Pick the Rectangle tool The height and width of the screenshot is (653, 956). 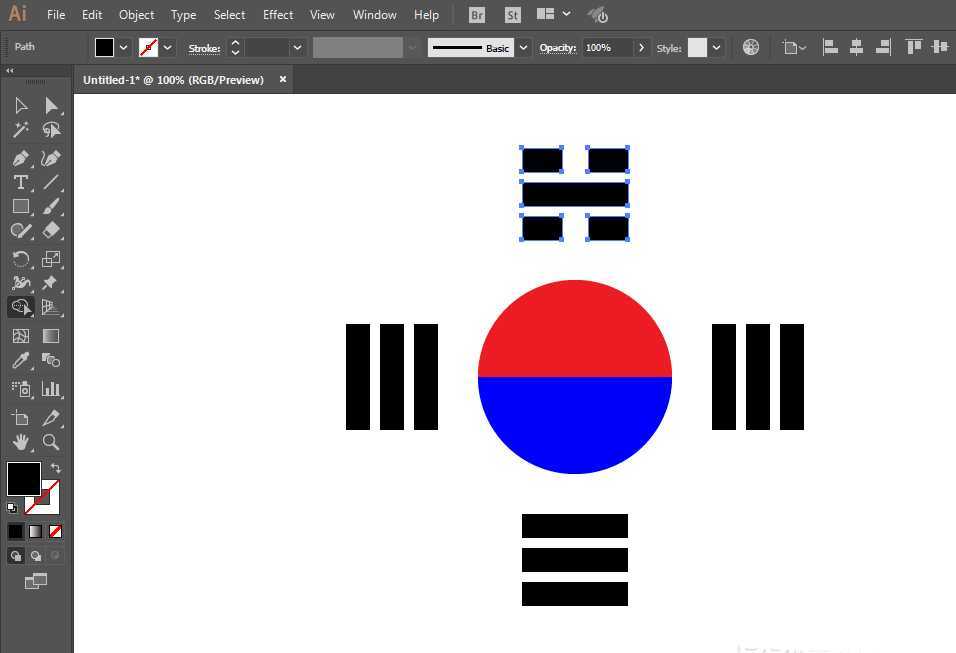pyautogui.click(x=21, y=207)
